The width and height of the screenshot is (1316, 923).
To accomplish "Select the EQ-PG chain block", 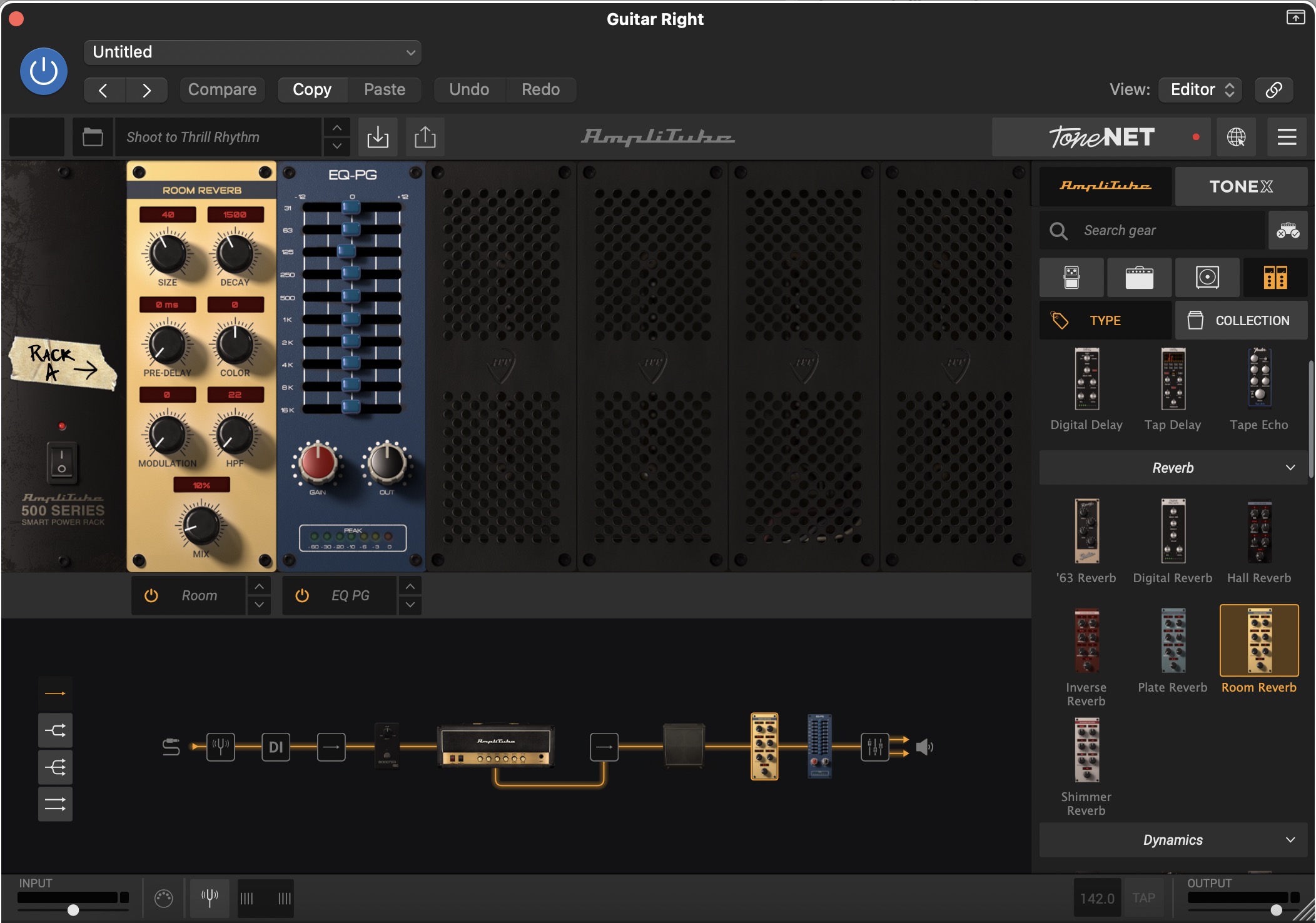I will 819,746.
